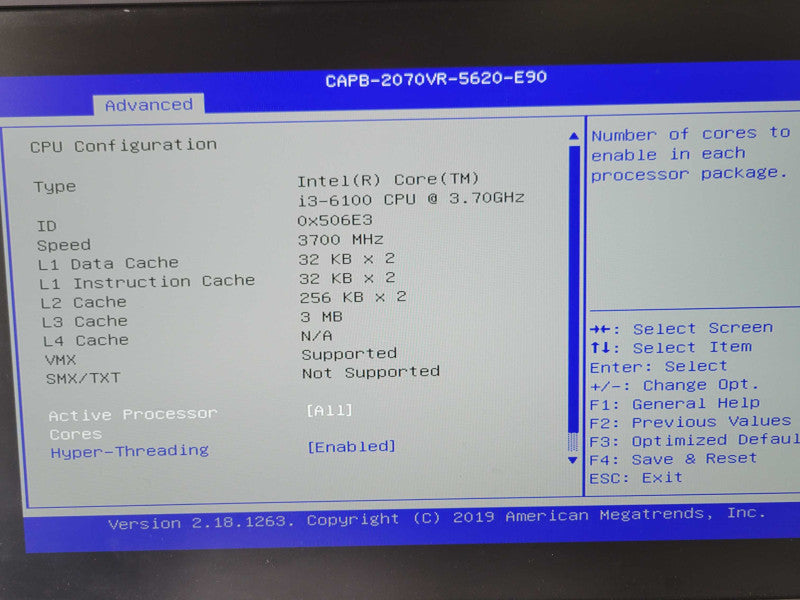The image size is (800, 600).
Task: Click the Intel(R) Core(TM) value
Action: (388, 180)
